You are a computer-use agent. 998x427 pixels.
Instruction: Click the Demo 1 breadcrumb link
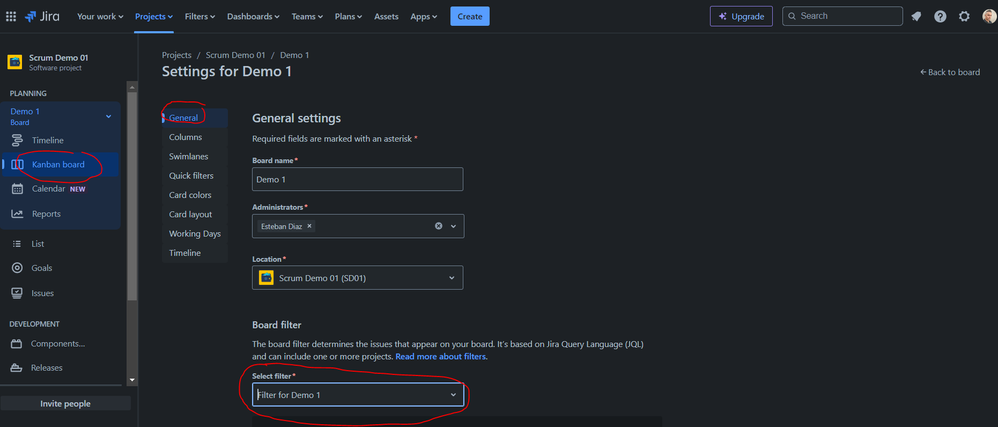(x=295, y=55)
